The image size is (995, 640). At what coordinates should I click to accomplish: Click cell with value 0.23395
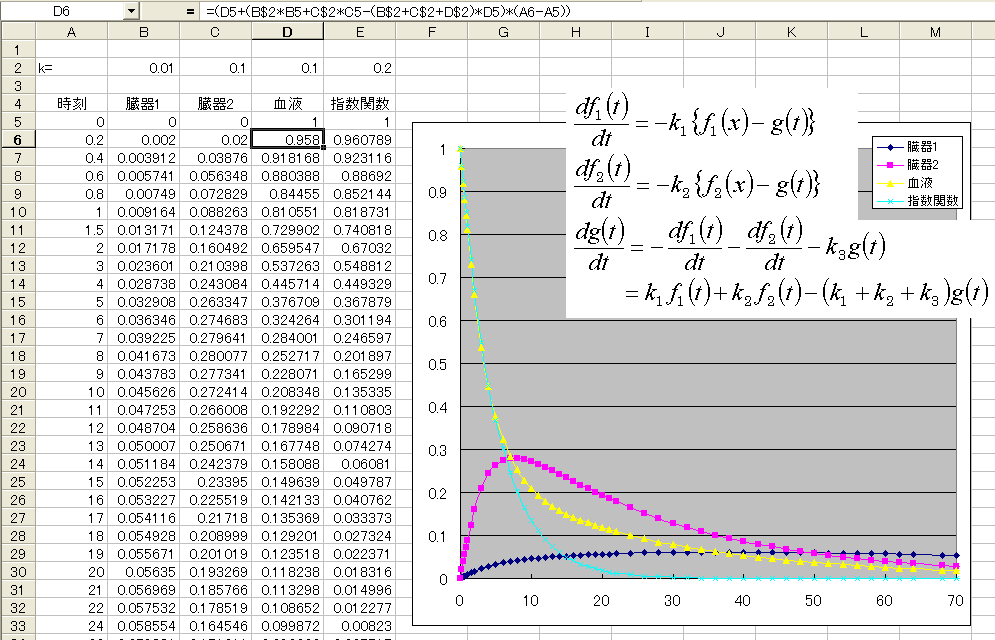tap(216, 482)
